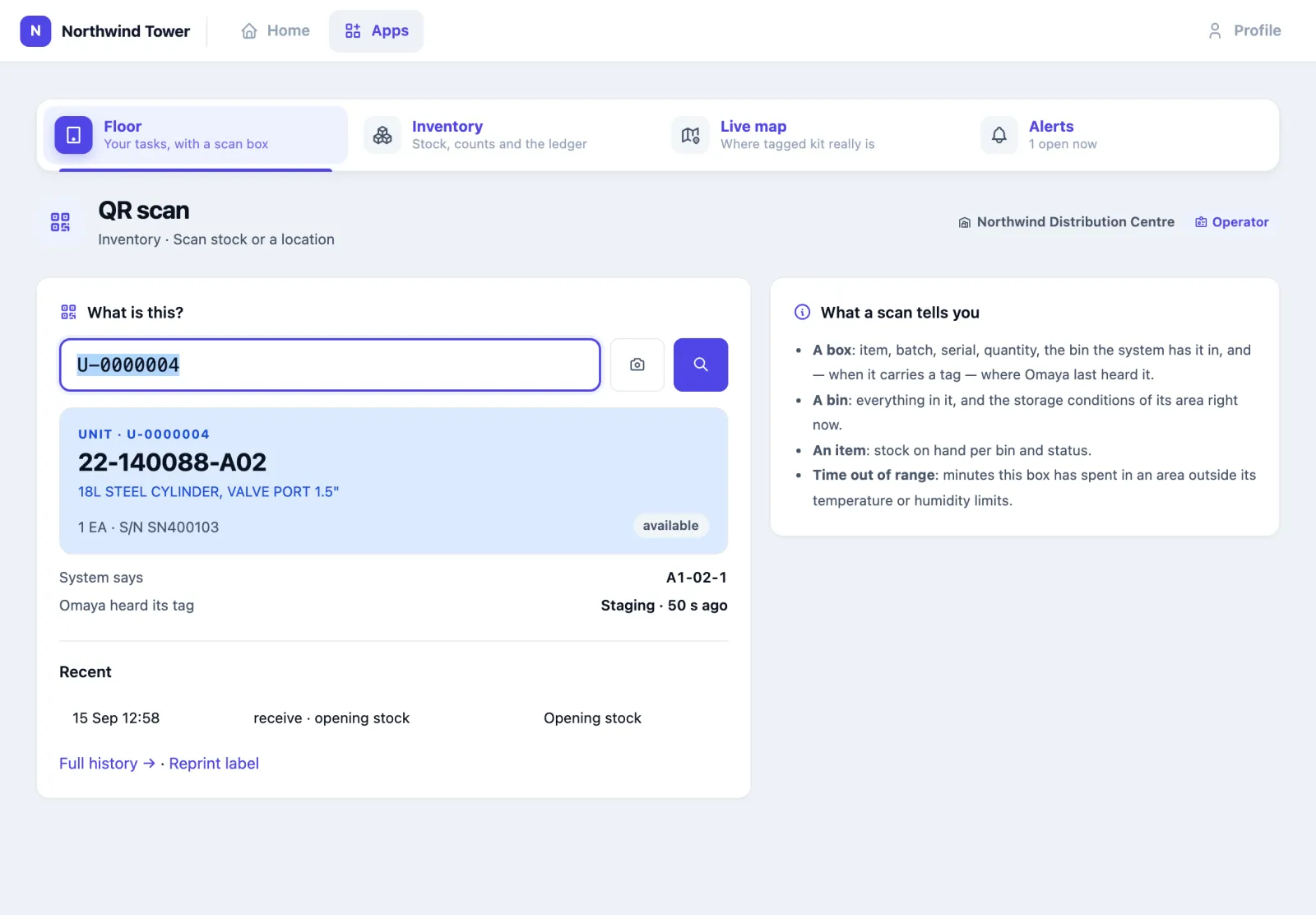Viewport: 1316px width, 915px height.
Task: Click the Inventory boxes icon
Action: pos(382,135)
